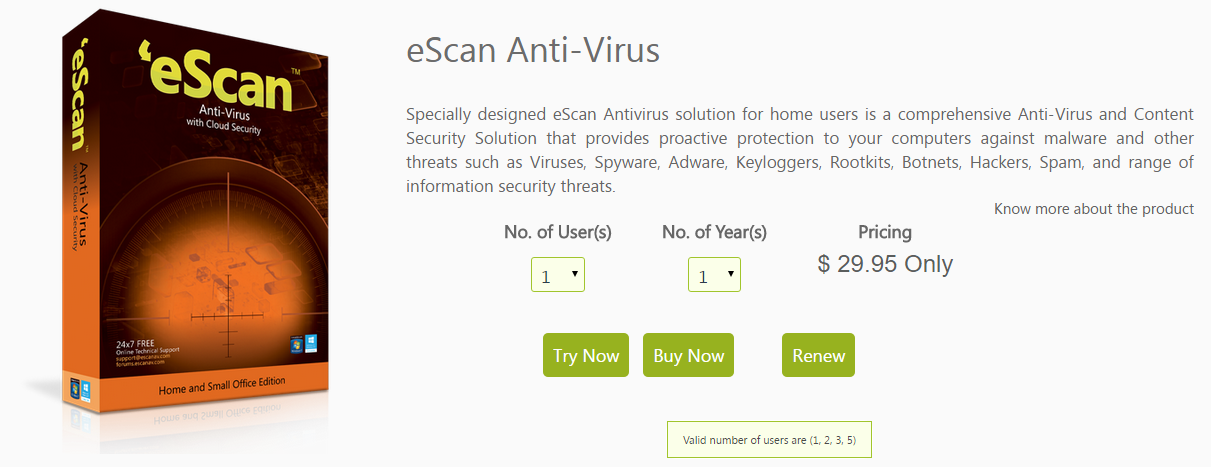Open the No. of Year(s) dropdown

click(714, 275)
